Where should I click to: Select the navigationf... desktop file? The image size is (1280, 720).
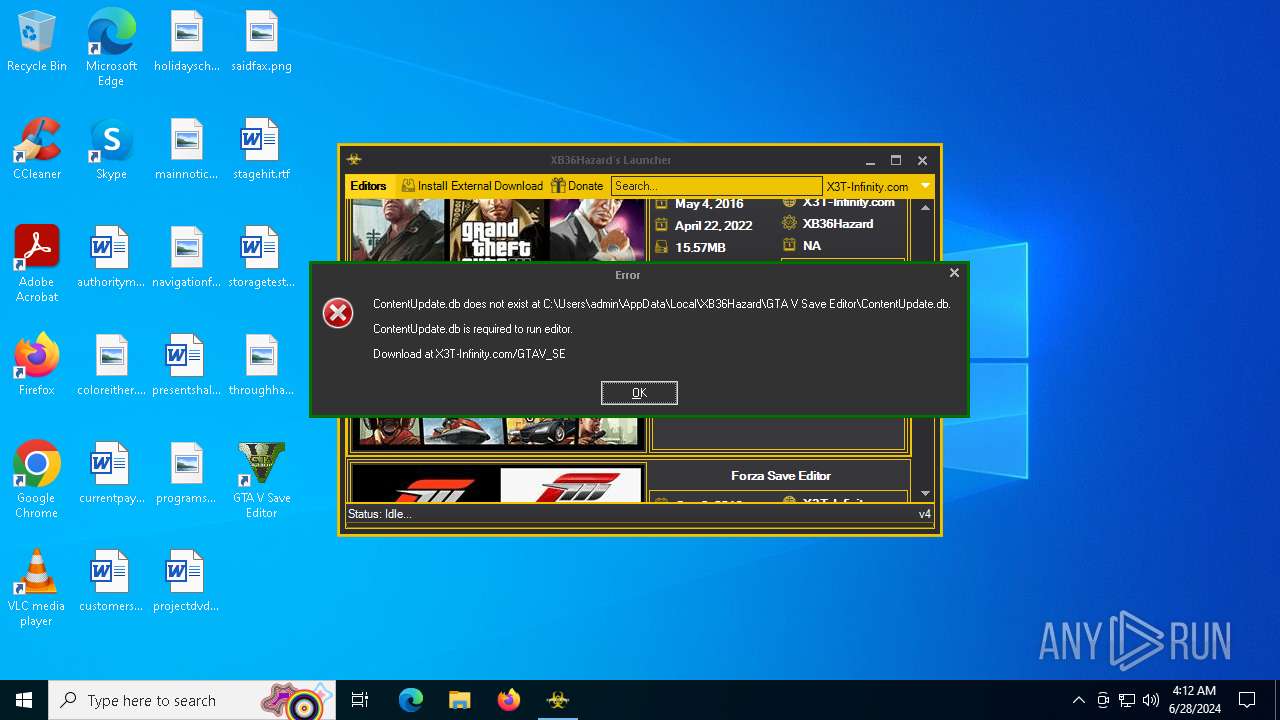(x=187, y=258)
